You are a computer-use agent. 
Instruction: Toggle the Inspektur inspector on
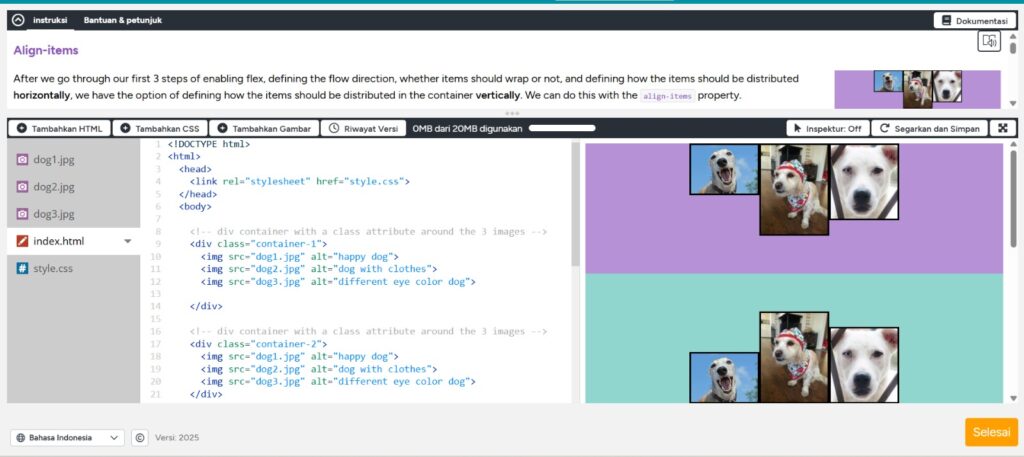(x=826, y=128)
